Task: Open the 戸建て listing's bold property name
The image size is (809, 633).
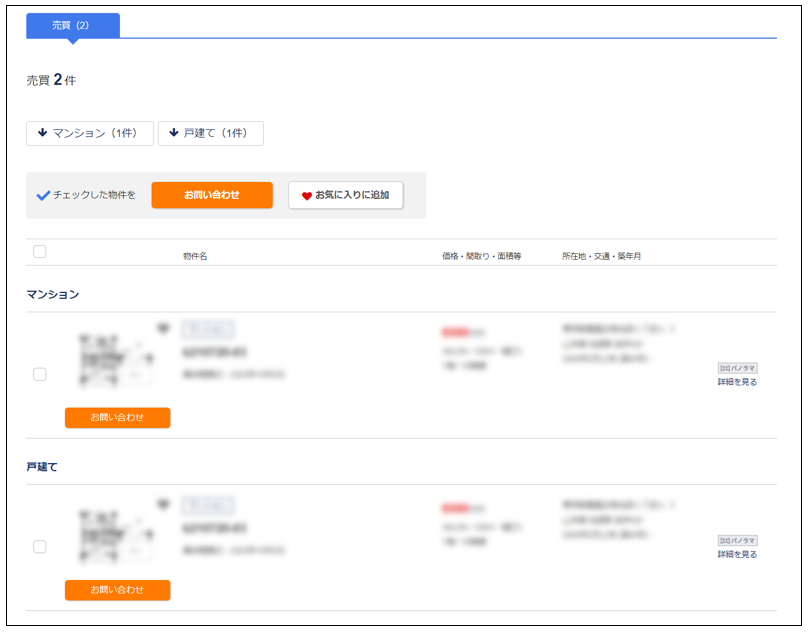Action: [214, 527]
